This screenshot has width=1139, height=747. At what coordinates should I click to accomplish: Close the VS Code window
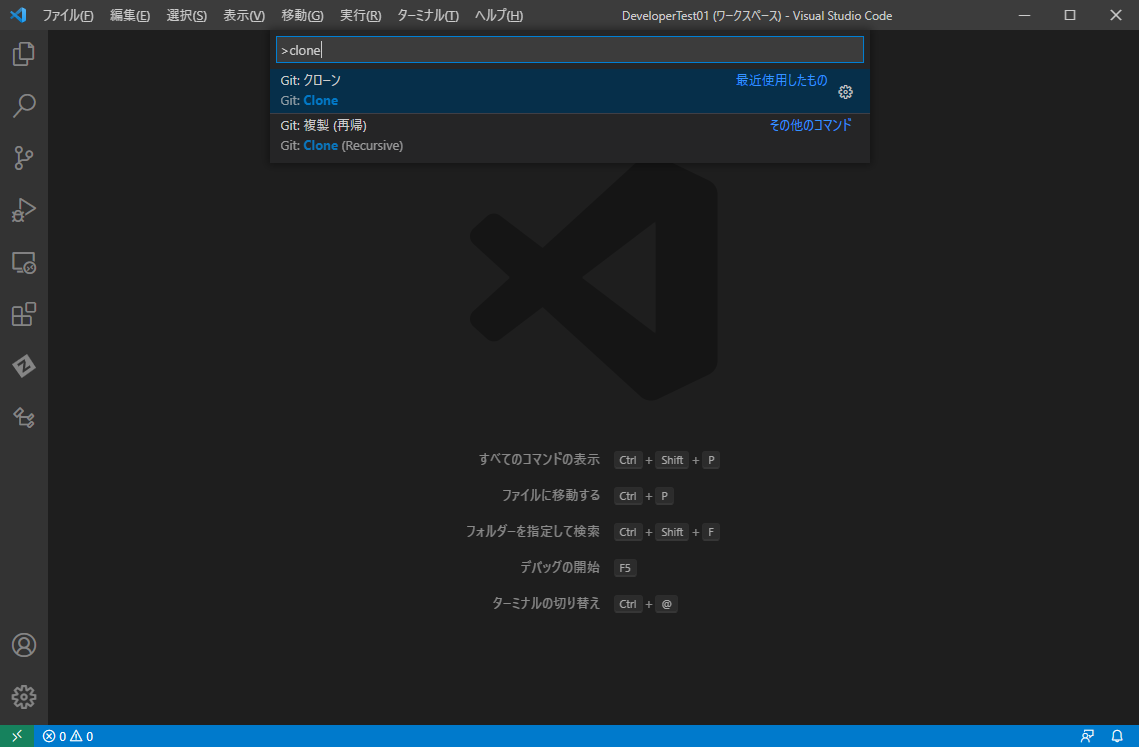(x=1116, y=15)
